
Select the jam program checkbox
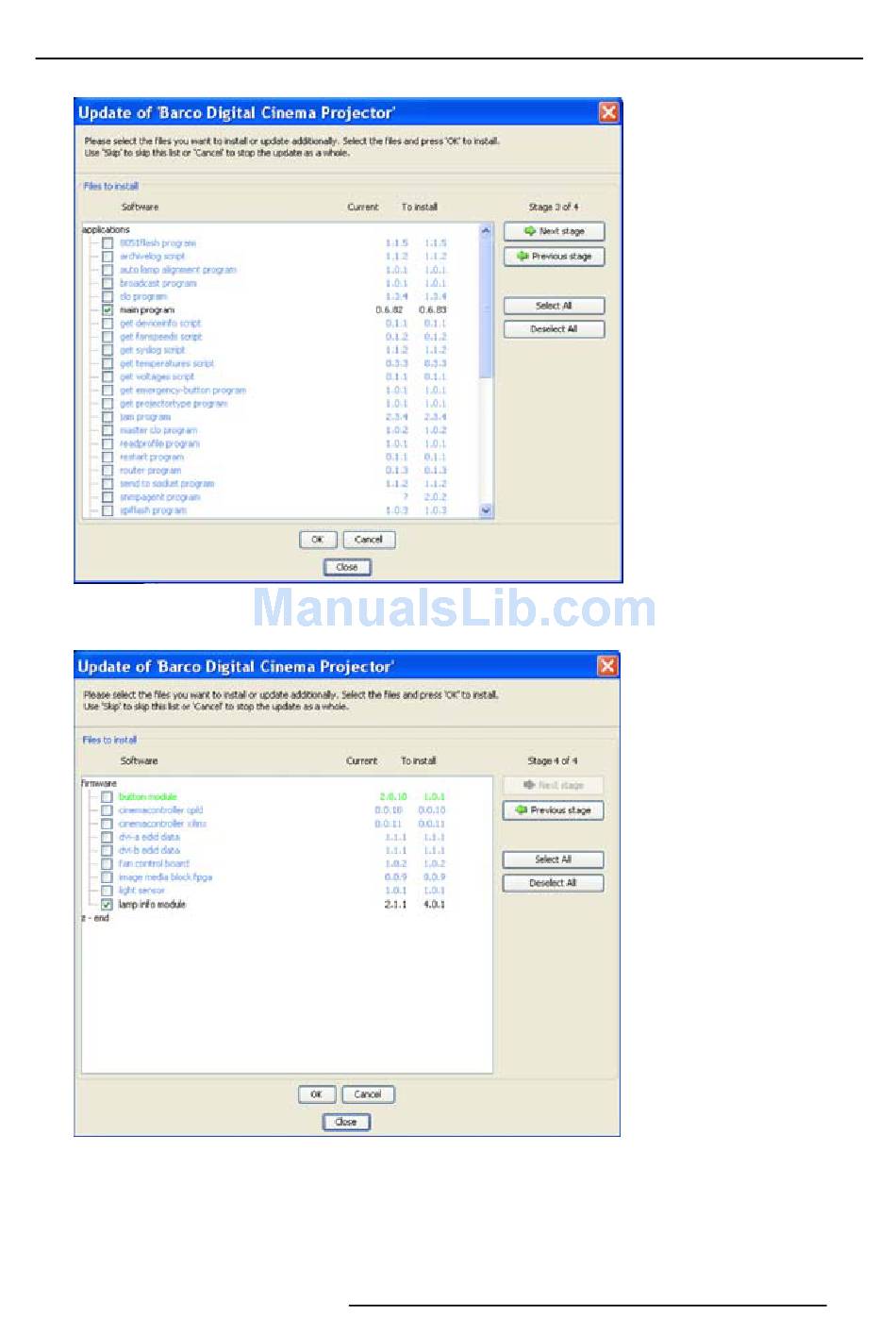[108, 417]
